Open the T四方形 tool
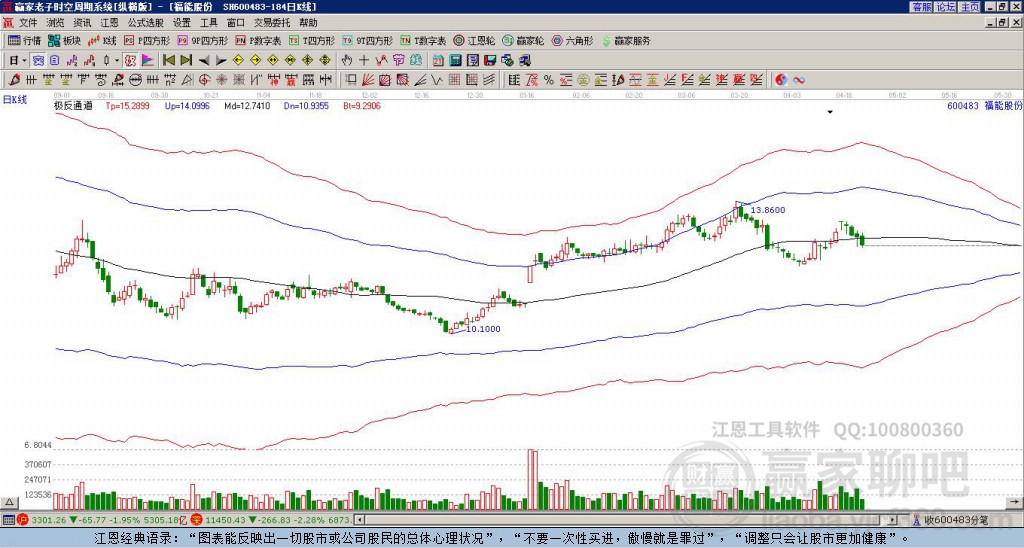1024x548 pixels. [311, 40]
